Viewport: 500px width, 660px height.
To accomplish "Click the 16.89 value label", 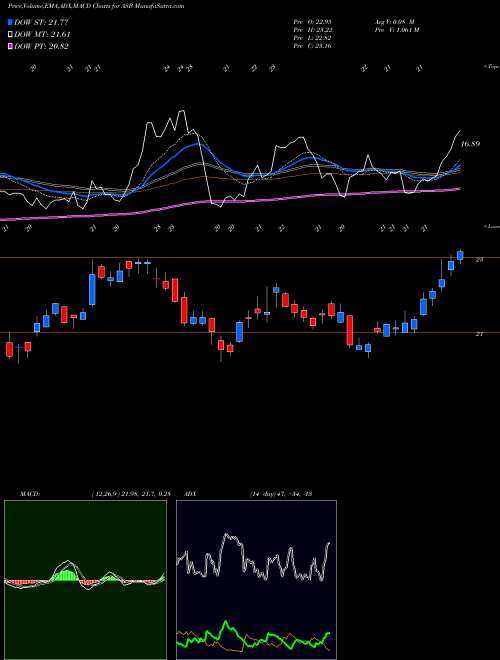I will [x=470, y=144].
